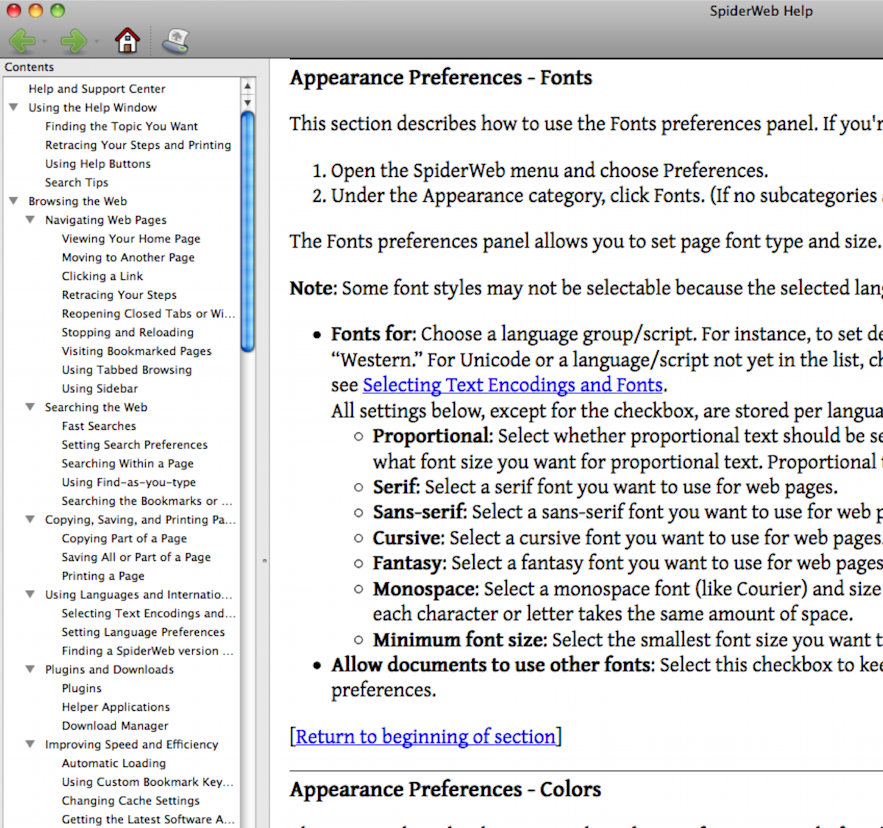Select Using Find-as-you-type topic
883x828 pixels.
129,482
